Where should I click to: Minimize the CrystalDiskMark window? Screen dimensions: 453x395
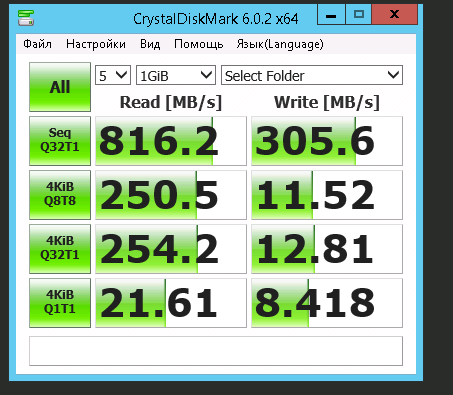click(331, 15)
